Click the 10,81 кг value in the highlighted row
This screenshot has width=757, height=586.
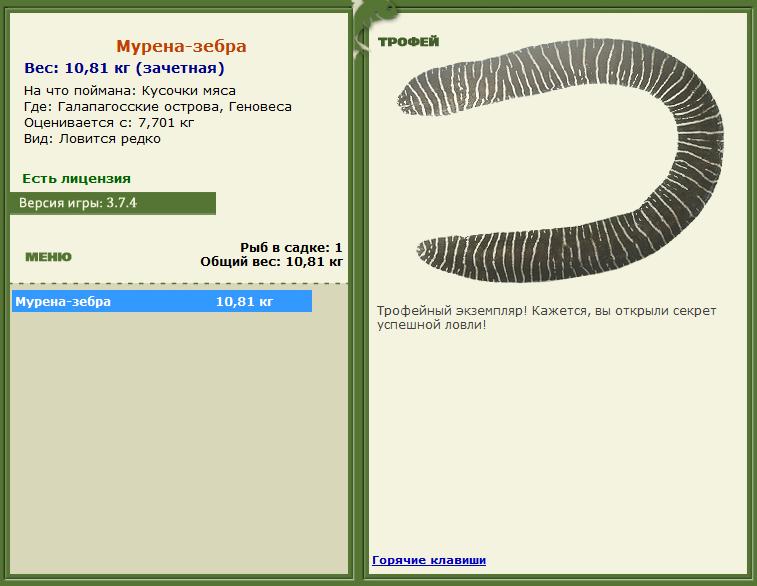click(244, 301)
